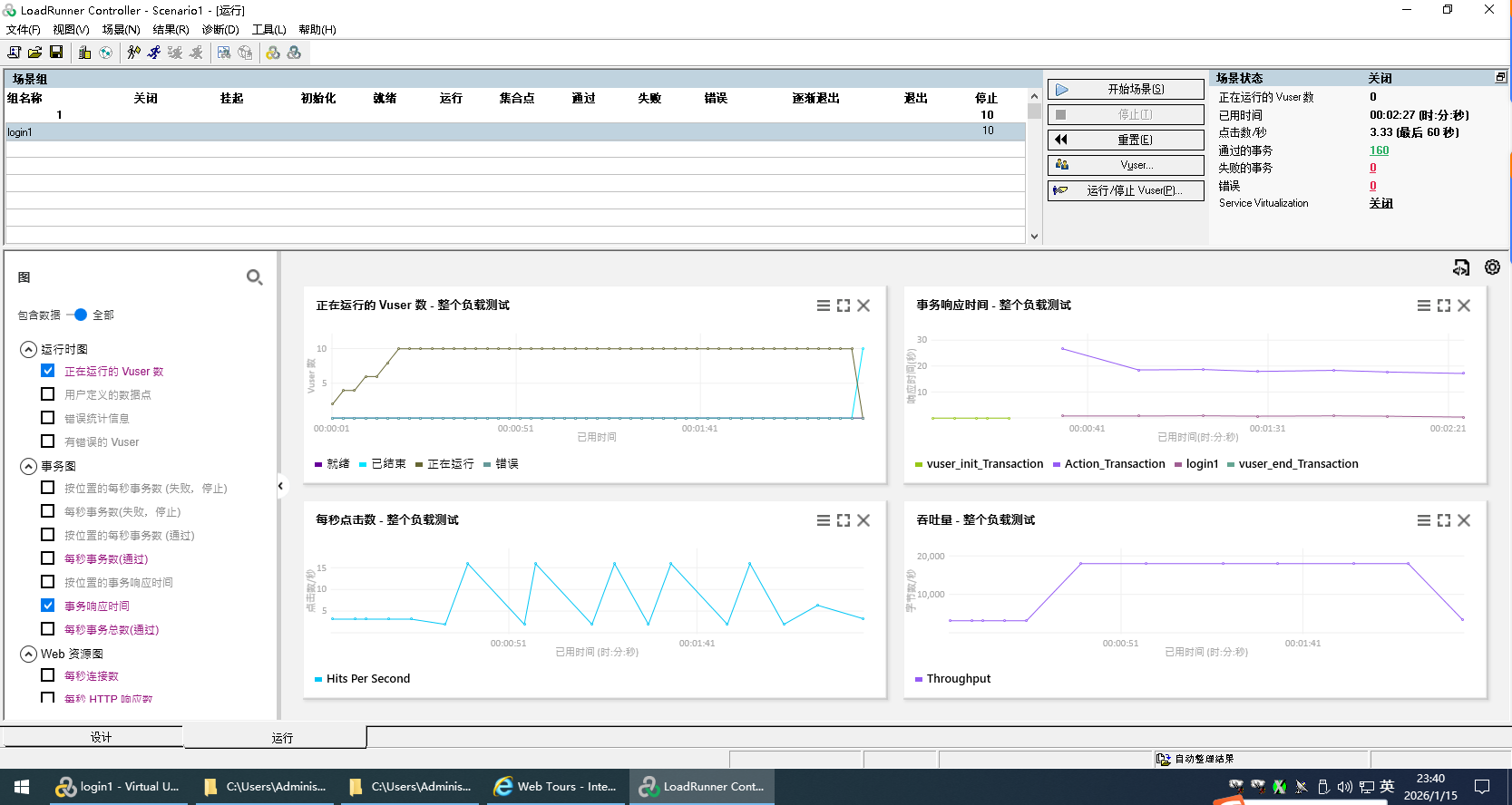1512x805 pixels.
Task: Click the passed transactions count link 160
Action: tap(1379, 150)
